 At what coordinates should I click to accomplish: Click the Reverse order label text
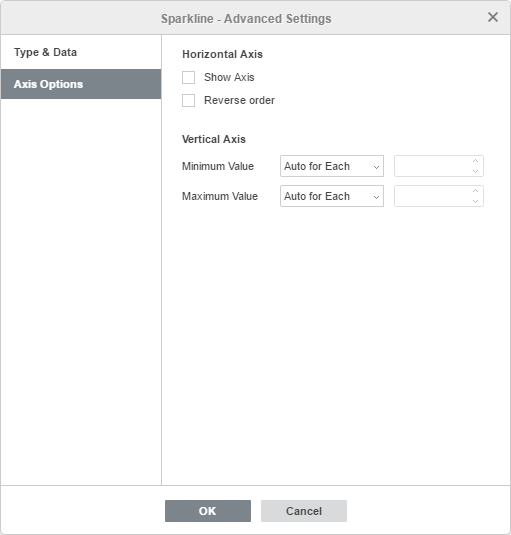(x=239, y=100)
